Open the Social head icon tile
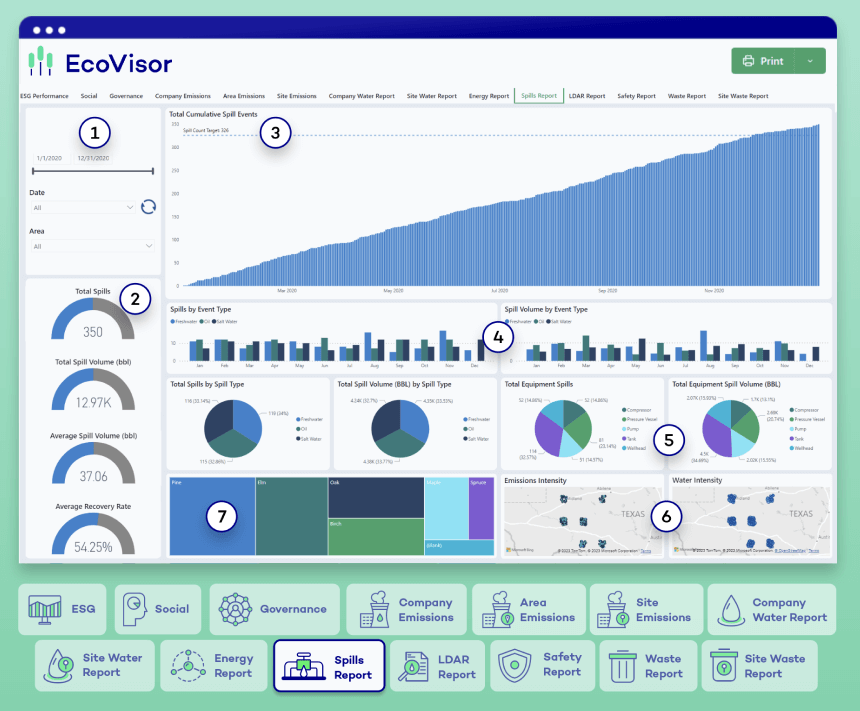860x711 pixels. pyautogui.click(x=135, y=609)
